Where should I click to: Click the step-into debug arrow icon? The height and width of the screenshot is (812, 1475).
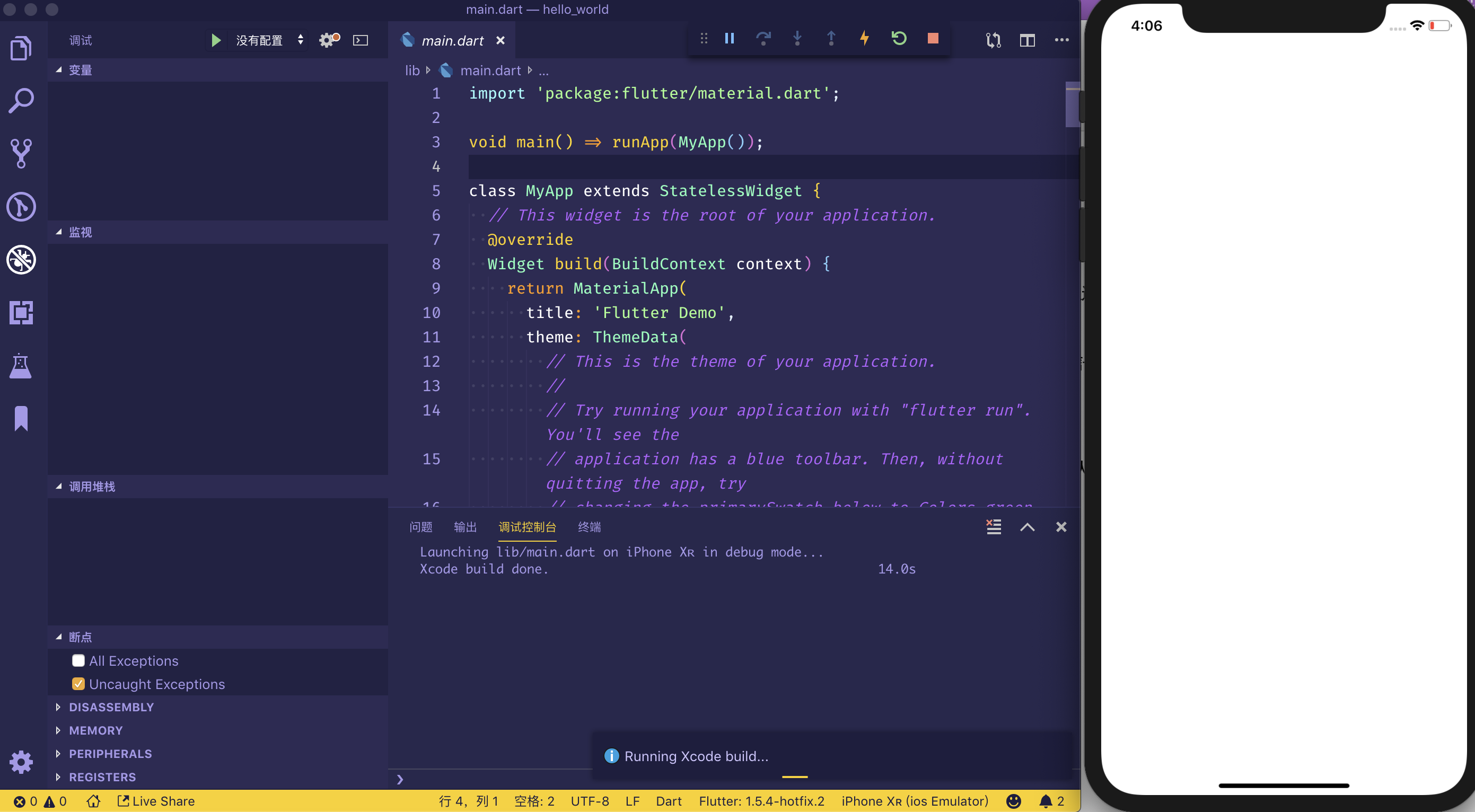click(796, 39)
